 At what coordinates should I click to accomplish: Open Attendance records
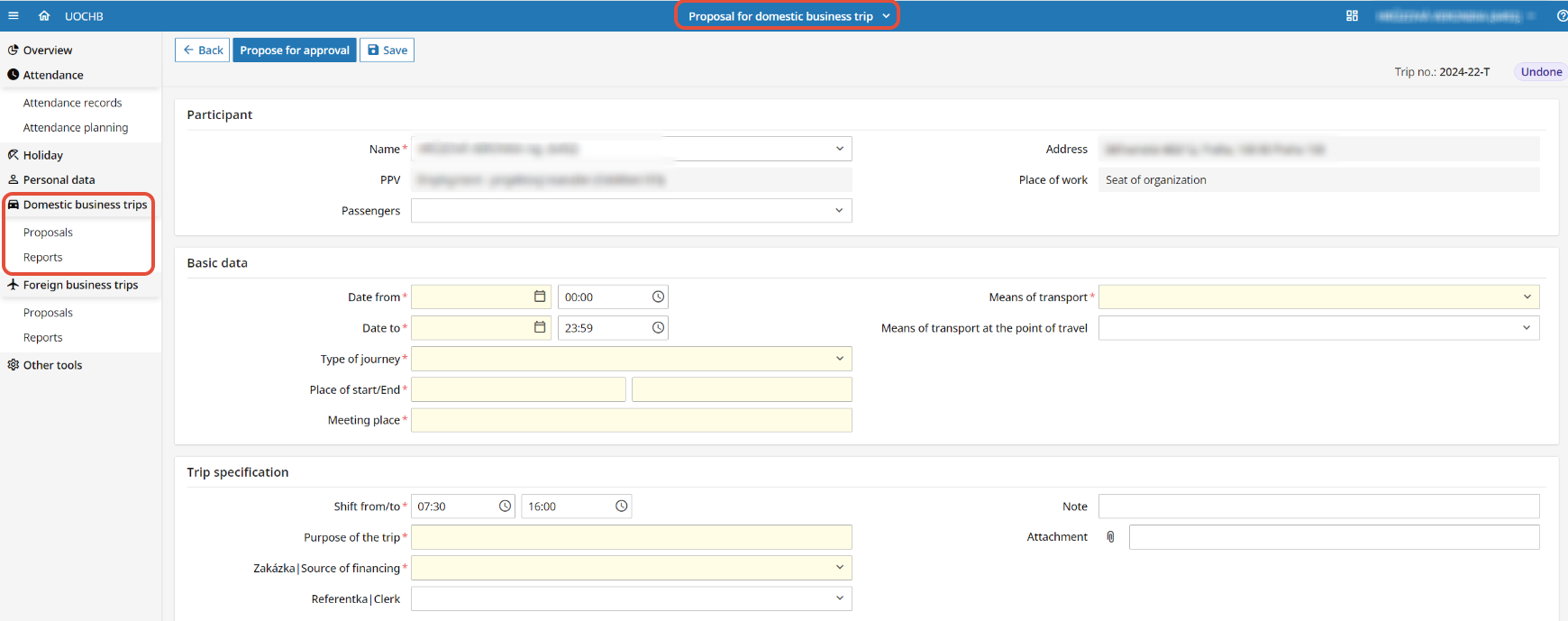tap(72, 103)
